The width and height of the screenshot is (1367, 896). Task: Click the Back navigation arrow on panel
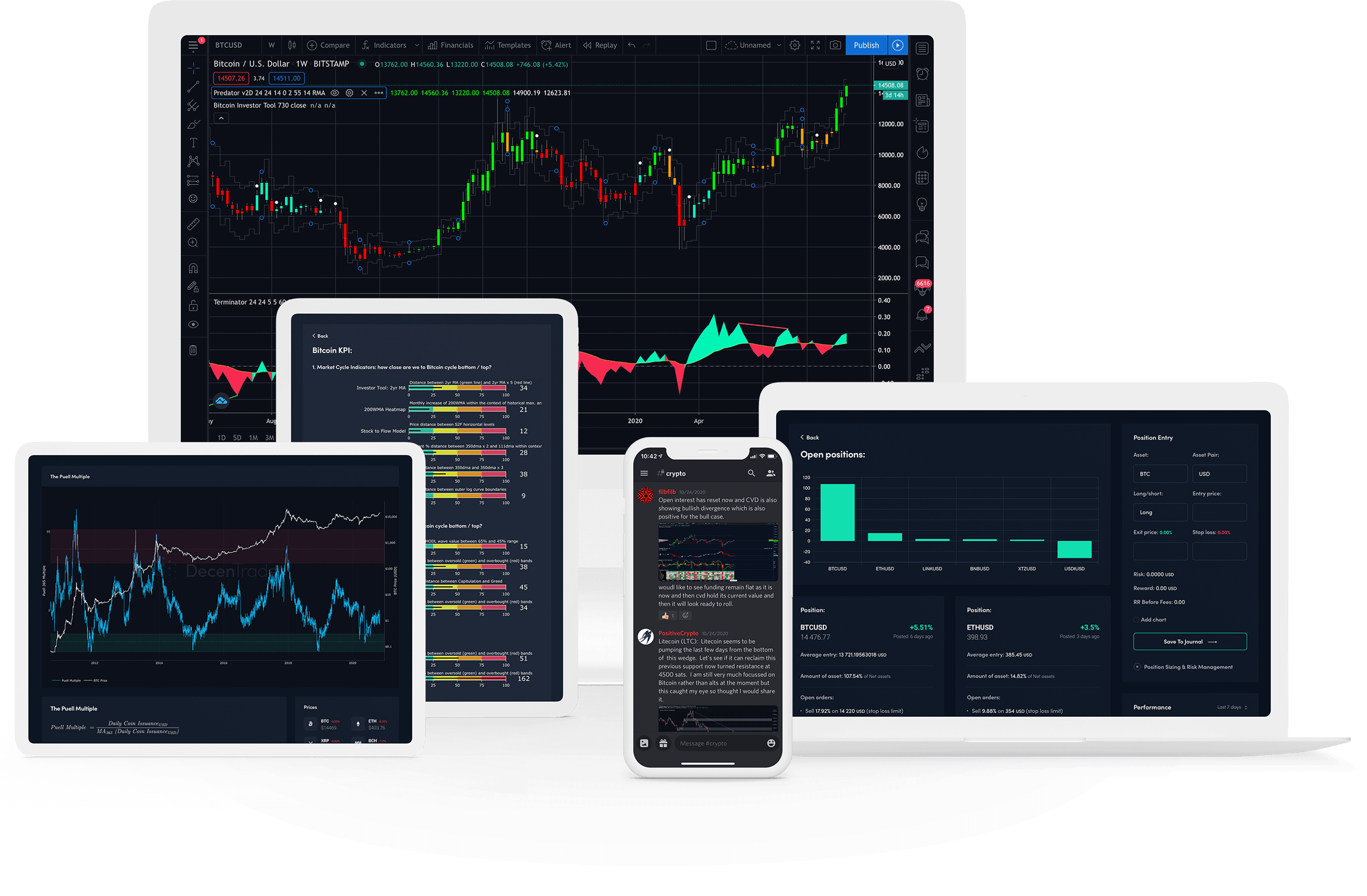[311, 335]
